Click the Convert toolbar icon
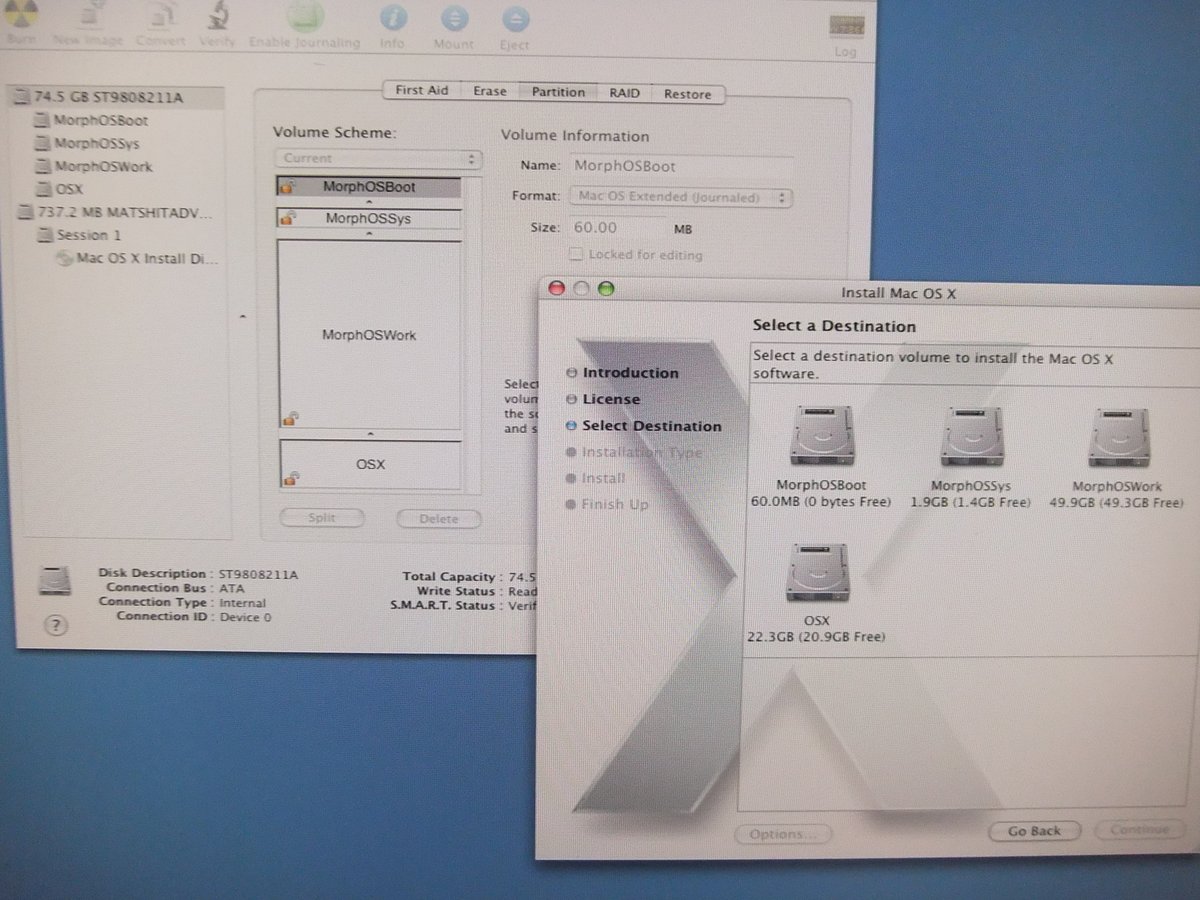This screenshot has height=900, width=1200. tap(161, 16)
